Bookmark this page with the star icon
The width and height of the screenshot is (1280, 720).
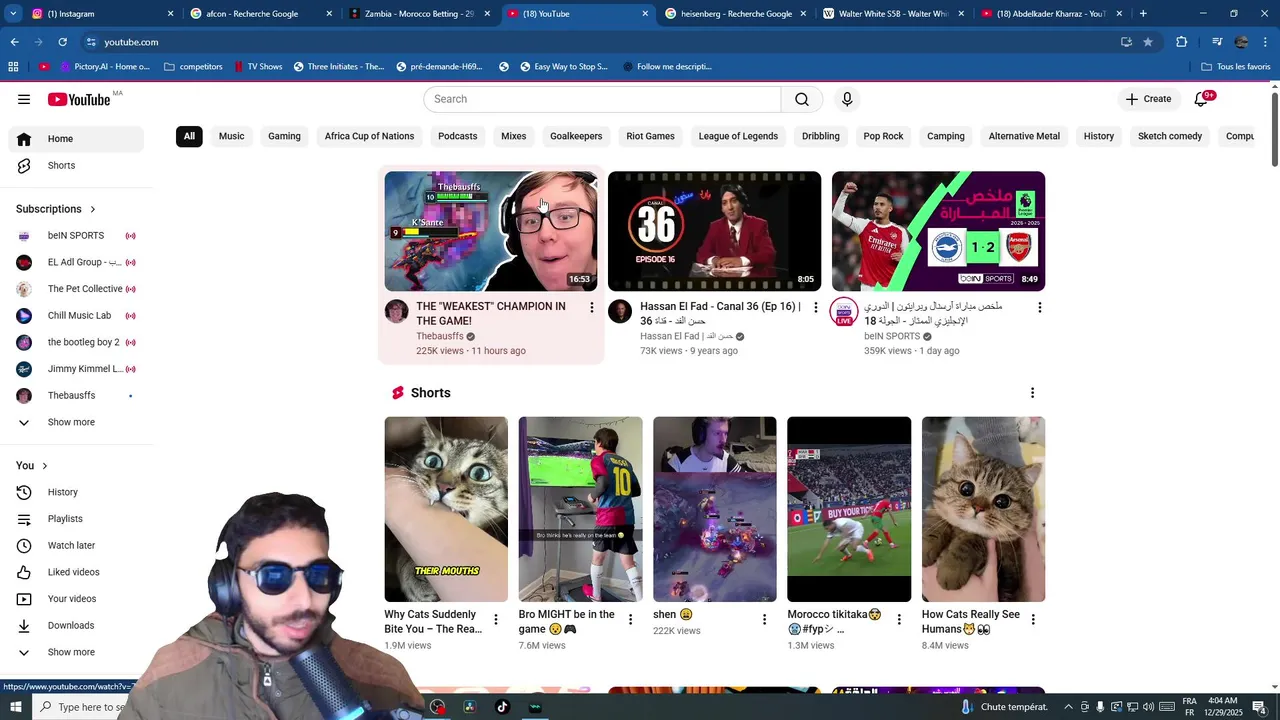[1148, 42]
